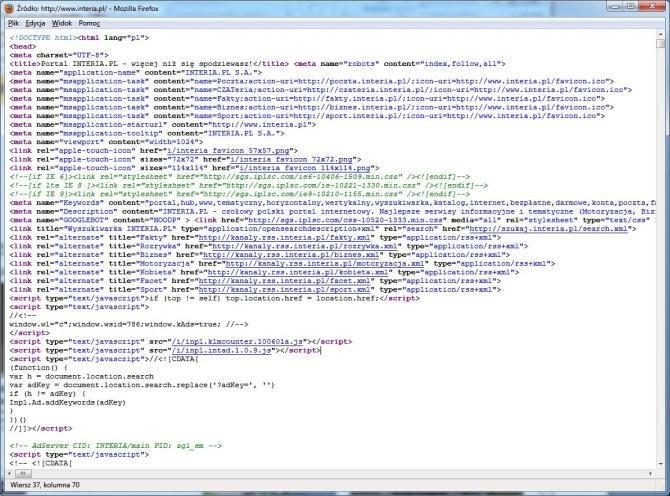Click the vertical scrollbar down arrow

pos(661,464)
